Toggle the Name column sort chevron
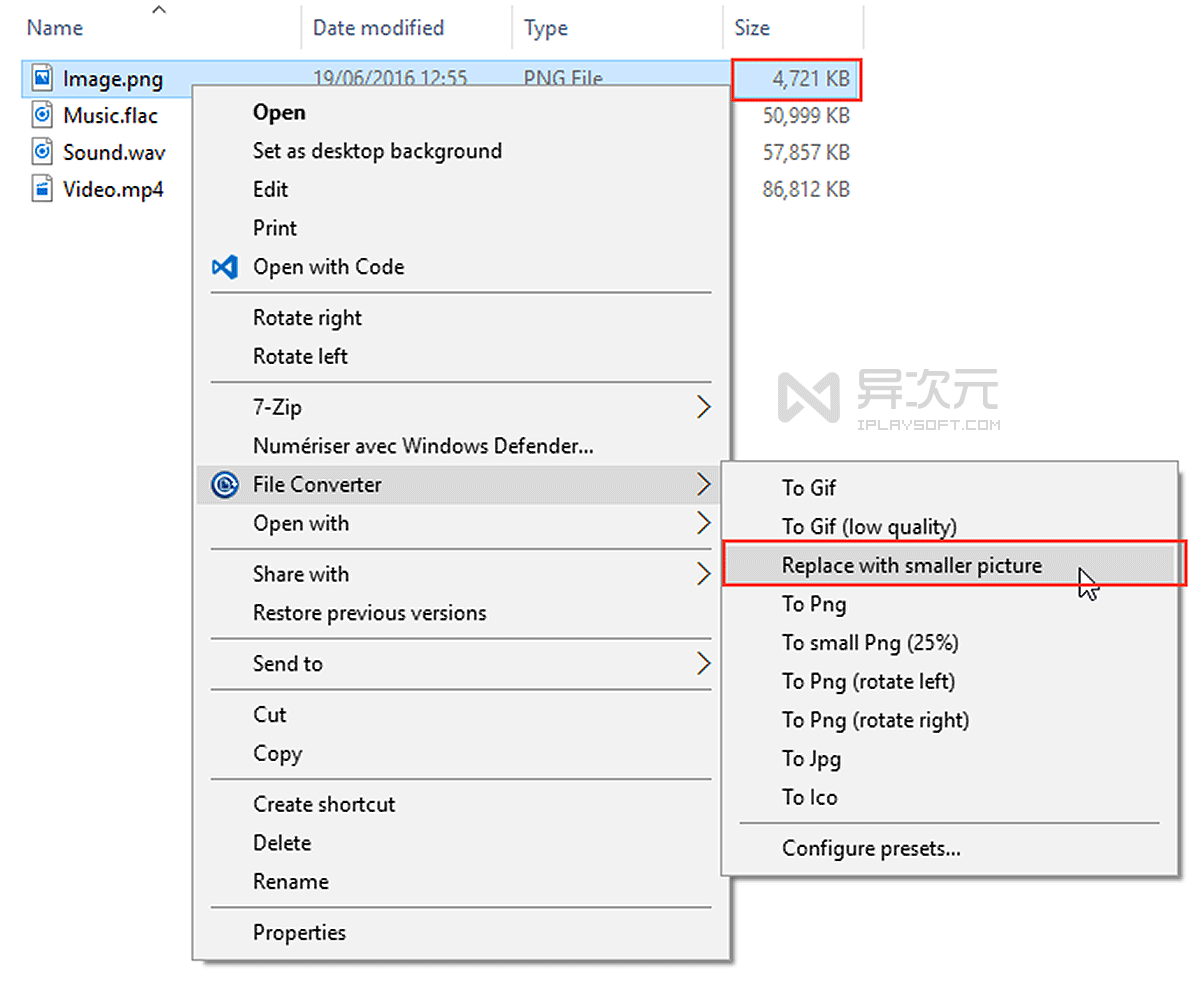This screenshot has height=982, width=1200. point(158,9)
